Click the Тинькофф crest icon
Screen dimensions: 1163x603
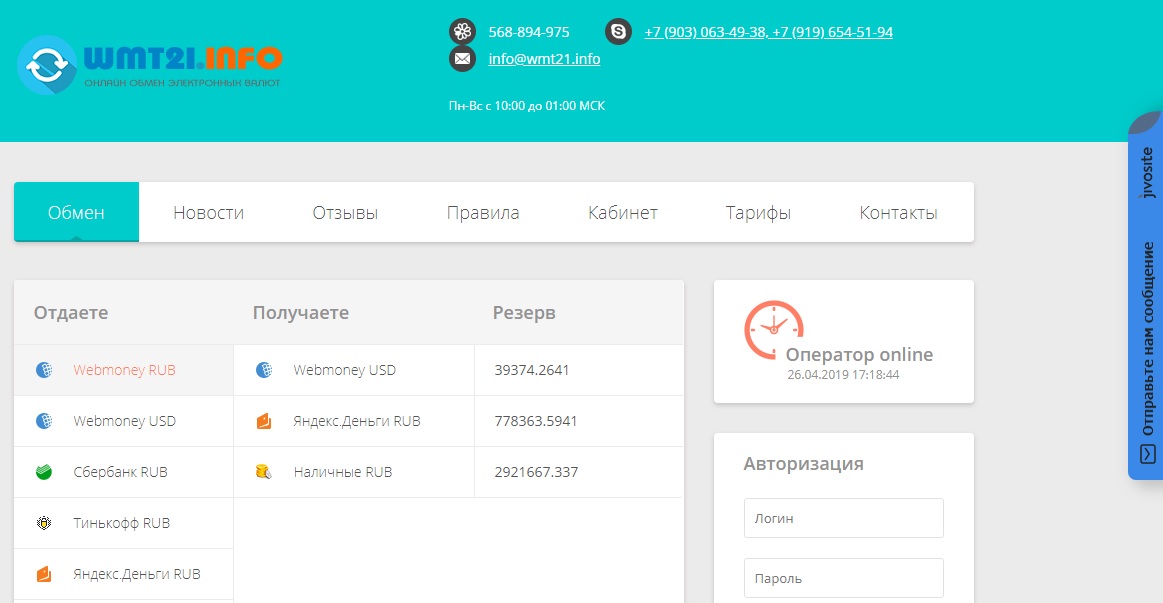[44, 523]
